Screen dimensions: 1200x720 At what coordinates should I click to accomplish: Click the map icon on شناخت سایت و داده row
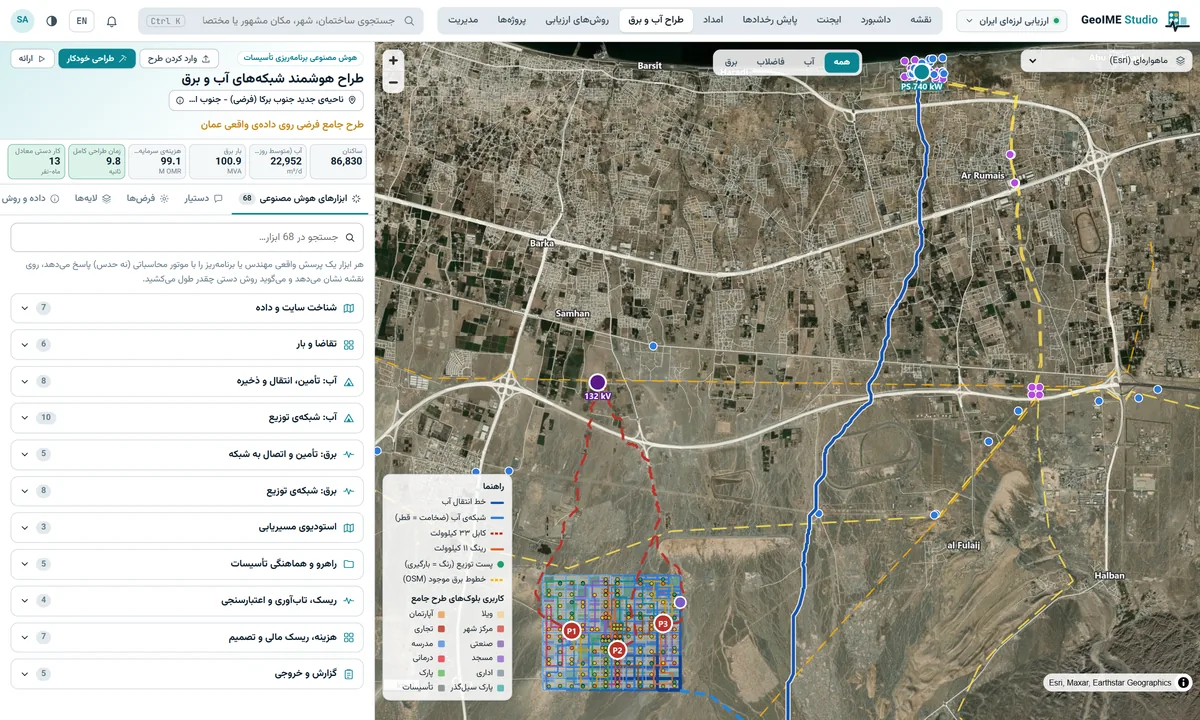tap(349, 308)
